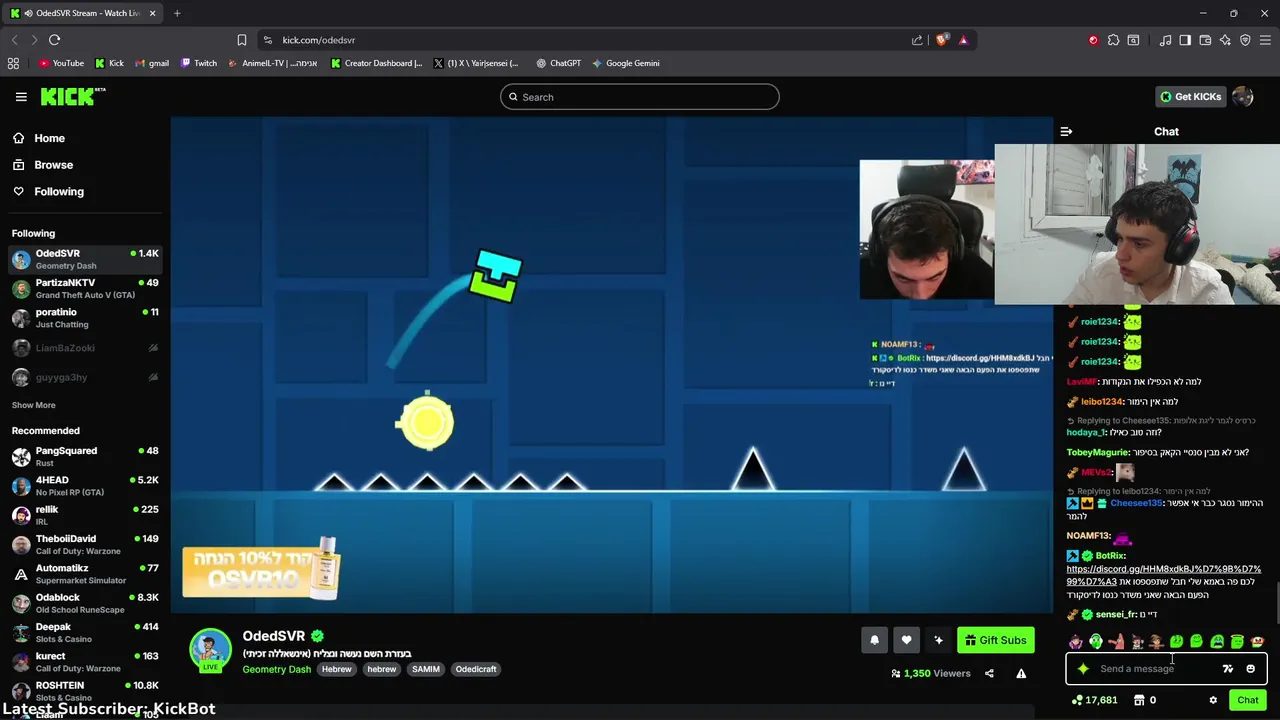
Task: Click the Geometry Dash video player
Action: tap(611, 365)
